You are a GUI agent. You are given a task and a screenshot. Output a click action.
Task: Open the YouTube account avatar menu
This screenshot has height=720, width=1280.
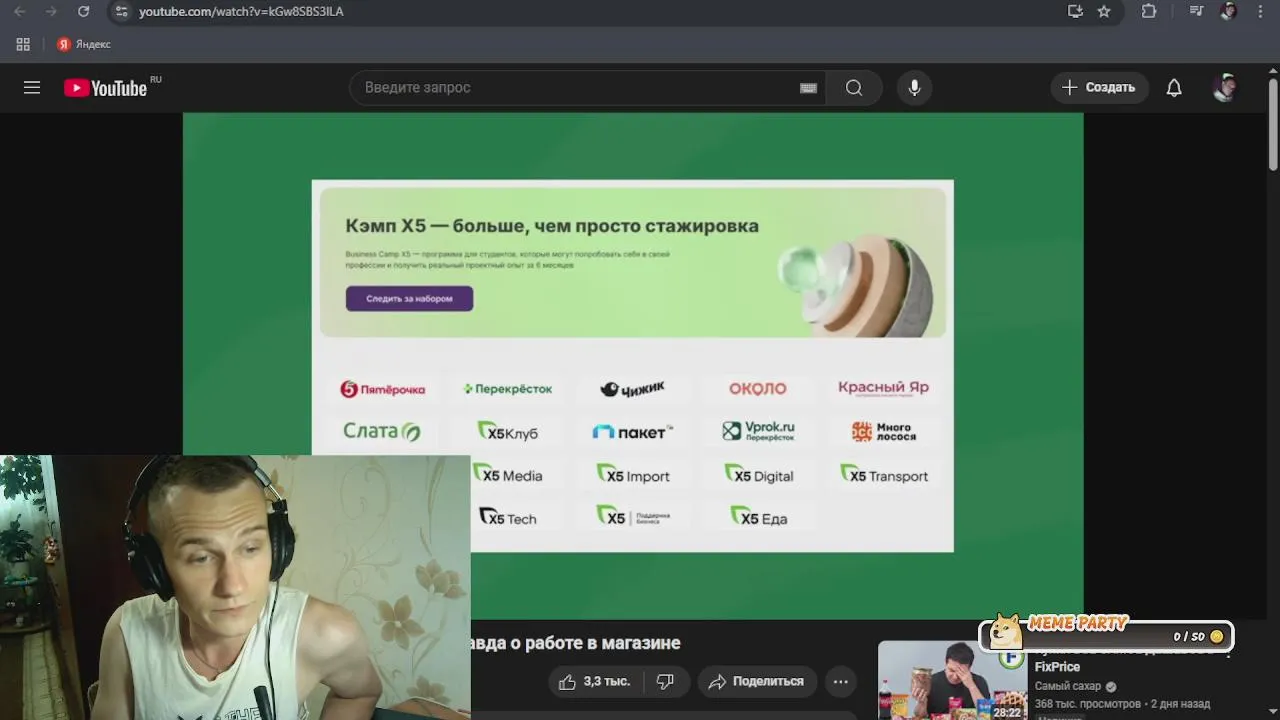1225,88
